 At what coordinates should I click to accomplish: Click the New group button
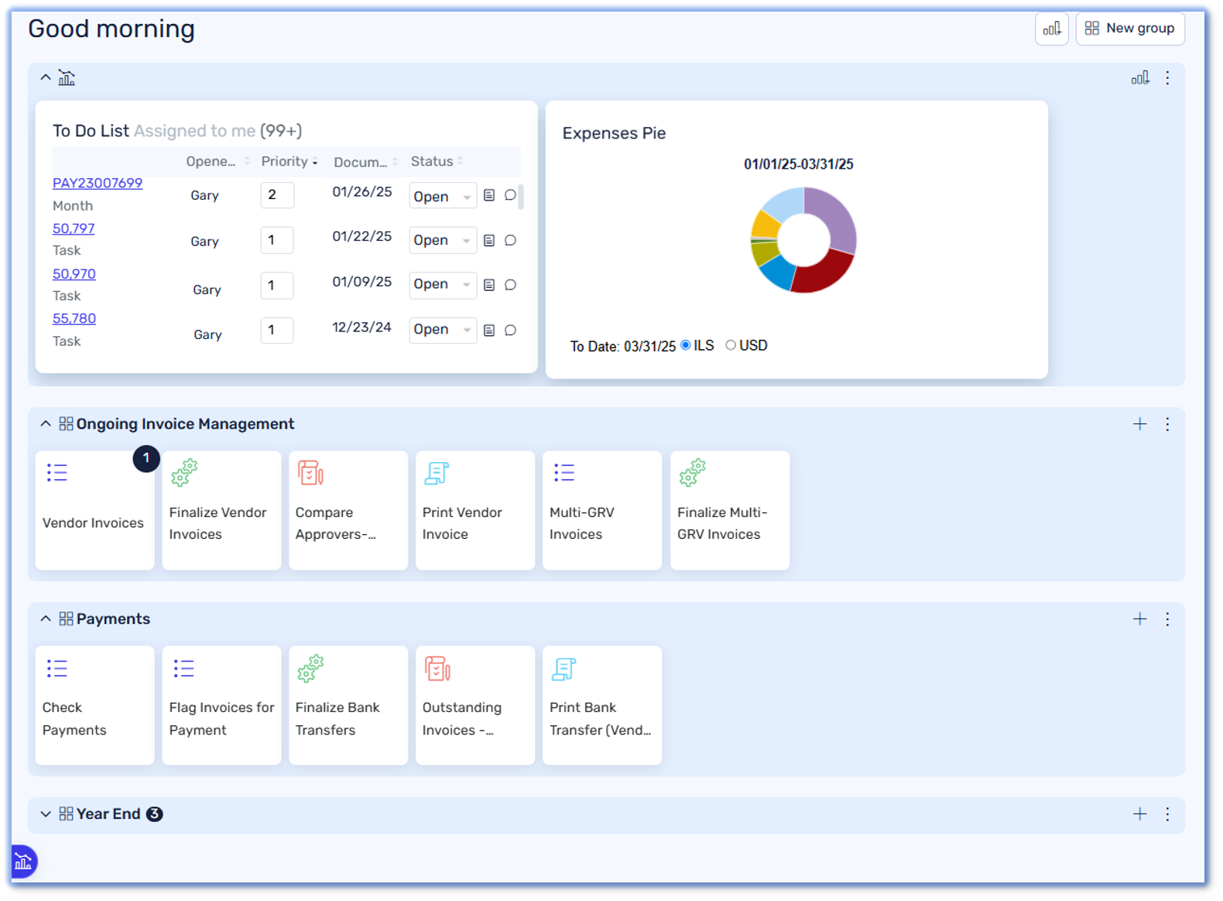(x=1130, y=28)
